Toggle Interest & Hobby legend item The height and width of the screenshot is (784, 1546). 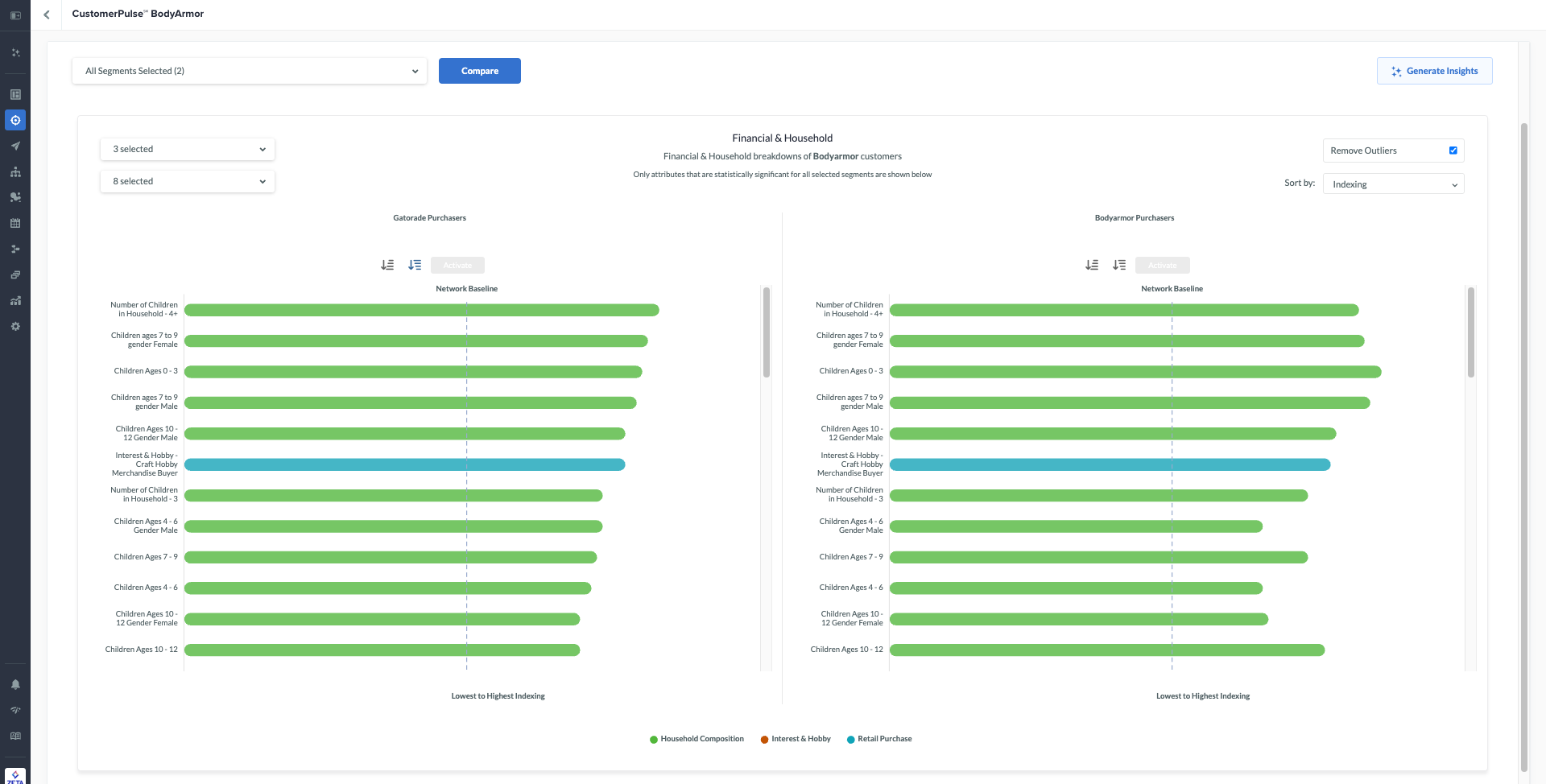point(796,739)
